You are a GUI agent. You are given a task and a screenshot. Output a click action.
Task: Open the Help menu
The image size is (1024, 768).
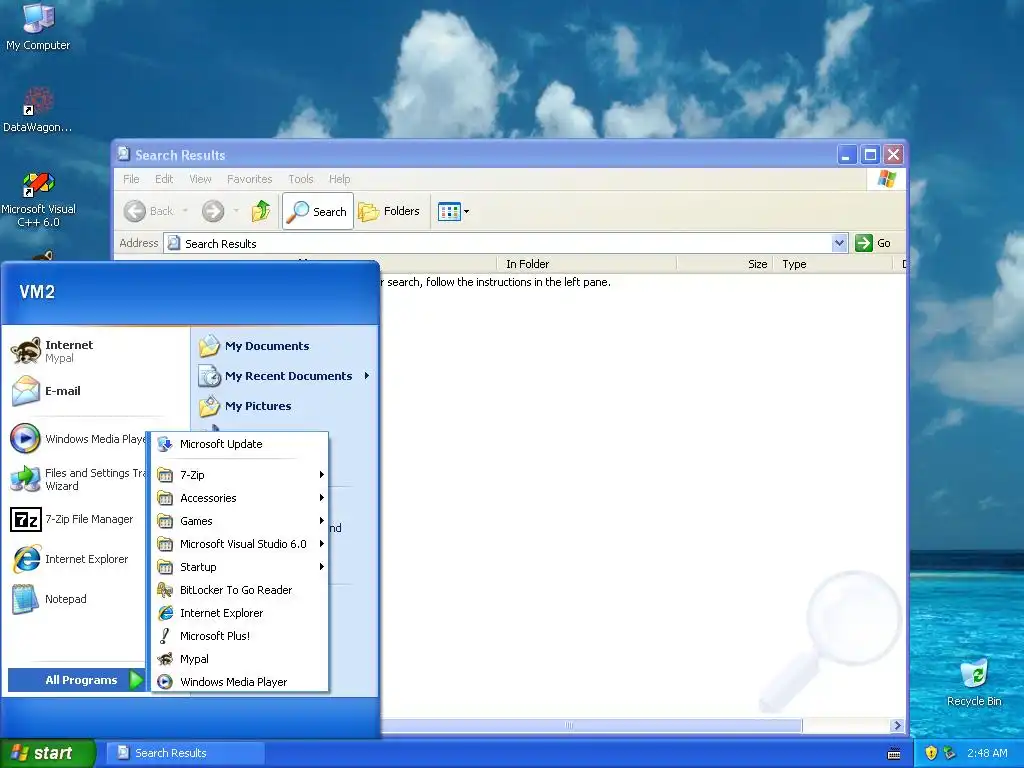(x=339, y=179)
